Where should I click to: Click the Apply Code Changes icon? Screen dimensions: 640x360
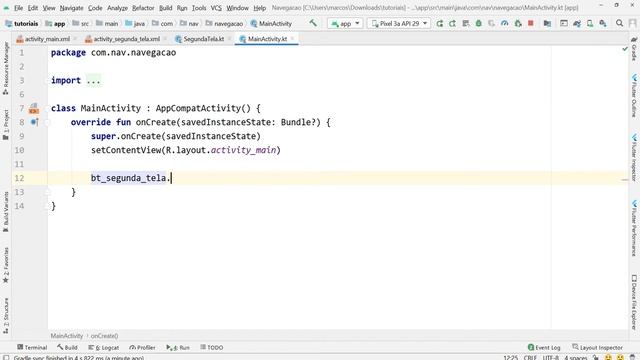click(x=466, y=24)
